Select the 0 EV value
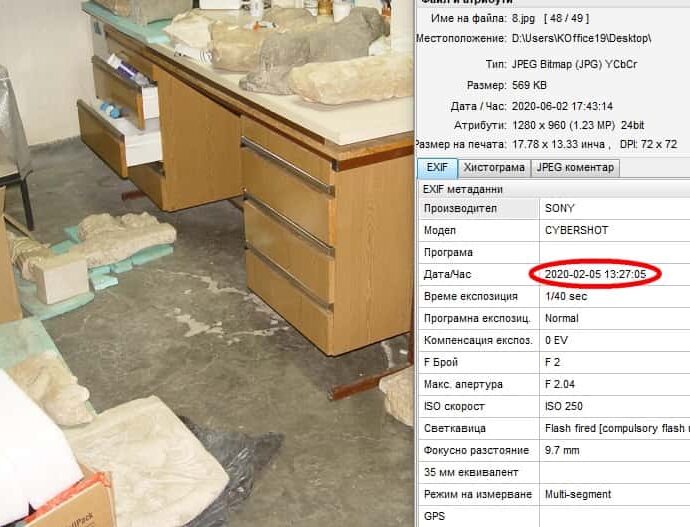Image resolution: width=690 pixels, height=527 pixels. (556, 340)
